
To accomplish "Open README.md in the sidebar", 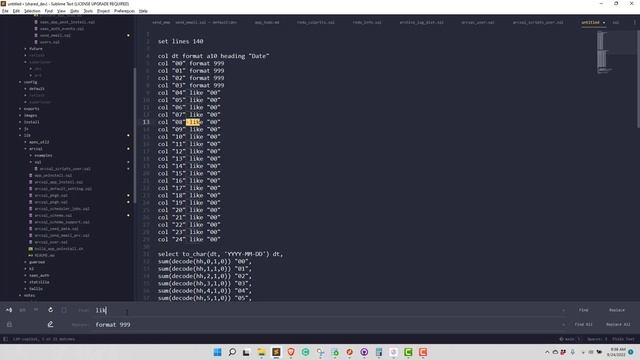I will tap(44, 256).
